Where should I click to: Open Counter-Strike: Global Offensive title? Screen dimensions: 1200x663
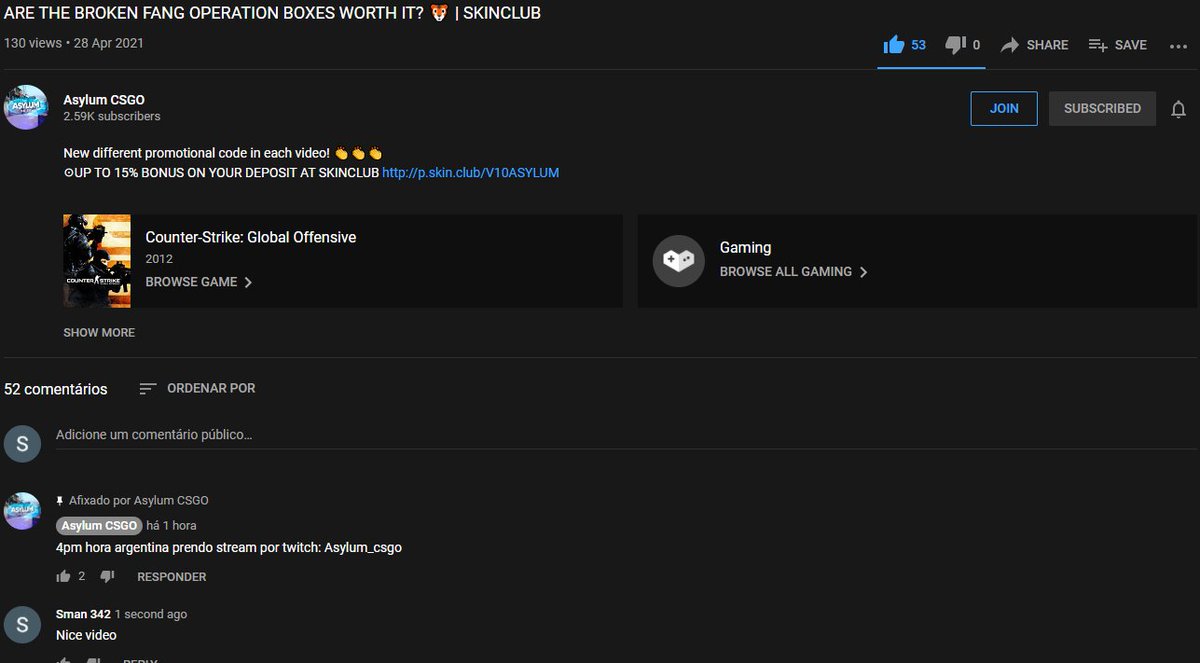[x=251, y=237]
